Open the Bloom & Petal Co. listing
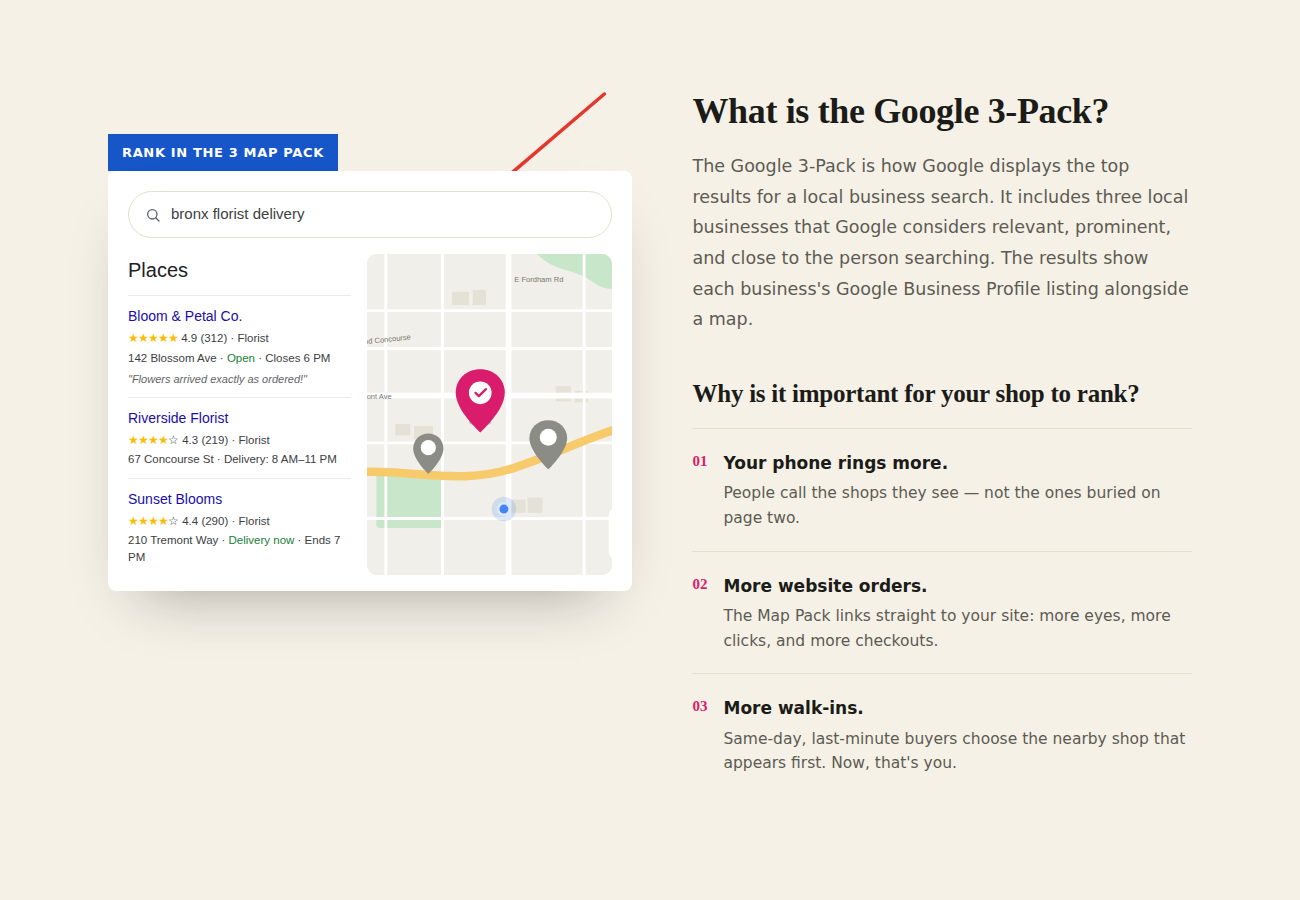Image resolution: width=1300 pixels, height=900 pixels. [185, 316]
